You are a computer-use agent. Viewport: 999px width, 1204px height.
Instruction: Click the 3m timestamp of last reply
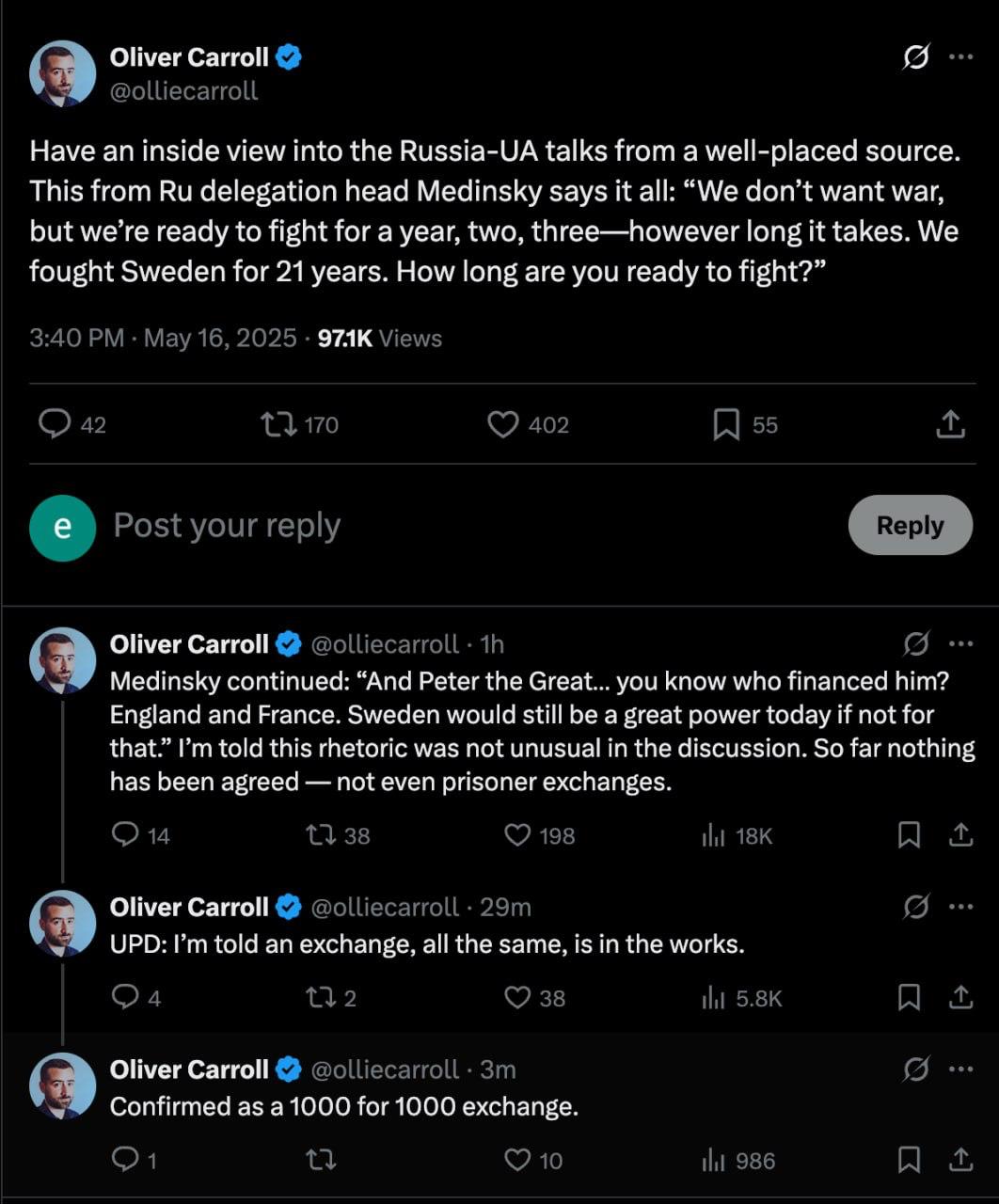pos(498,1069)
